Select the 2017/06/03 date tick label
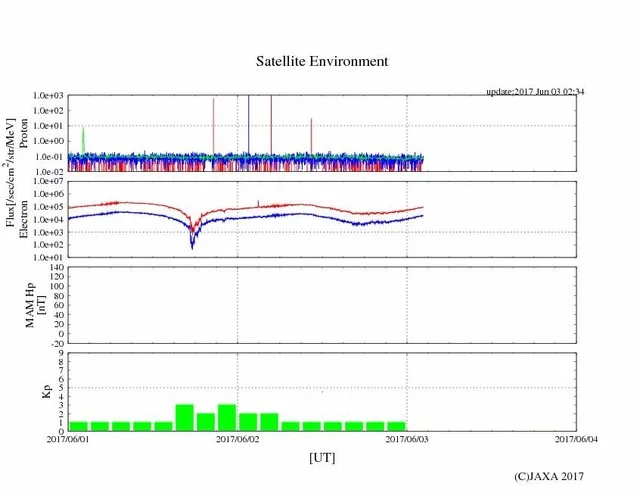The image size is (640, 496). click(x=407, y=439)
